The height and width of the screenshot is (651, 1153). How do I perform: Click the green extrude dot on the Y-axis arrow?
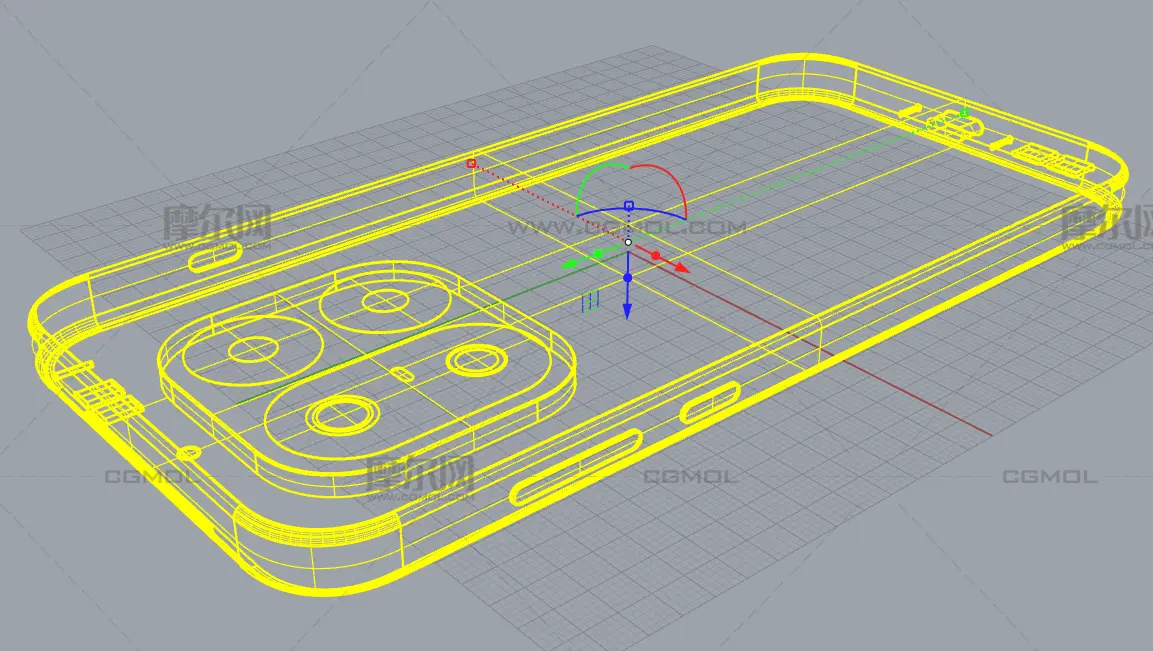coord(599,254)
